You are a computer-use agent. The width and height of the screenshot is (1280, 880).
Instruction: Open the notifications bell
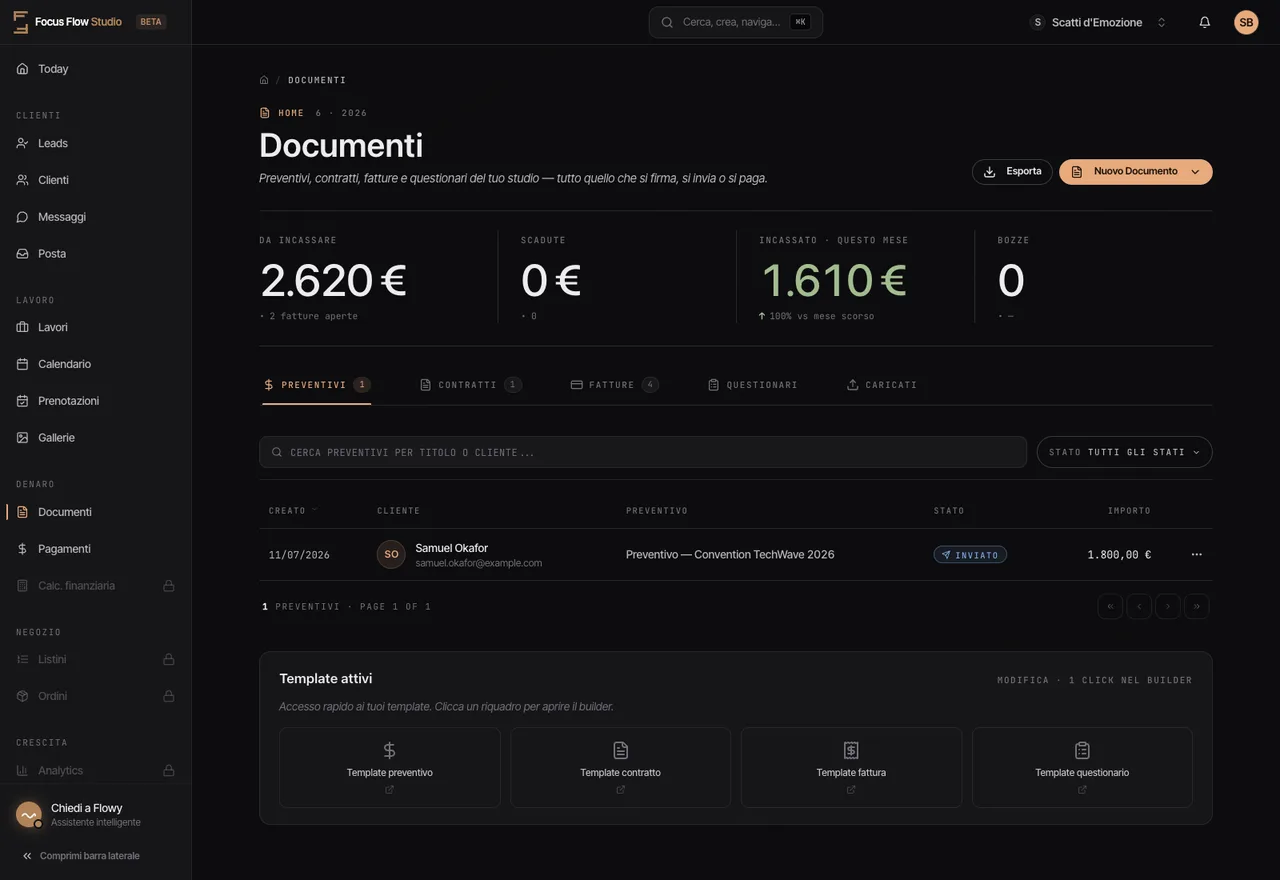click(x=1204, y=22)
